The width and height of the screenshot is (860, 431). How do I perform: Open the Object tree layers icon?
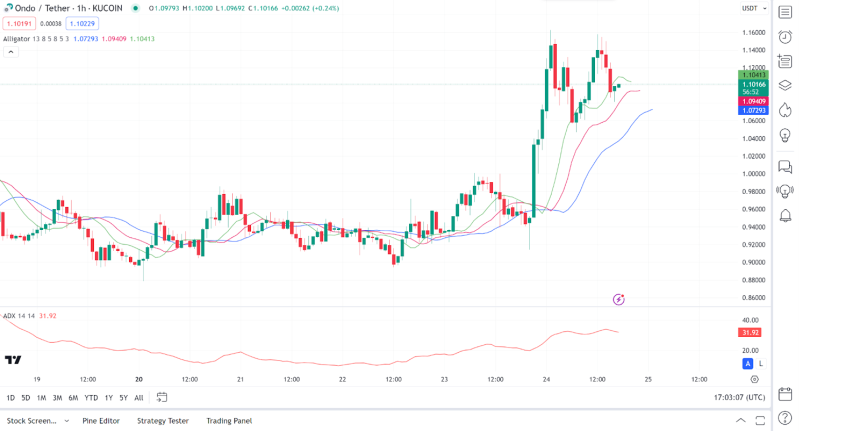(785, 85)
